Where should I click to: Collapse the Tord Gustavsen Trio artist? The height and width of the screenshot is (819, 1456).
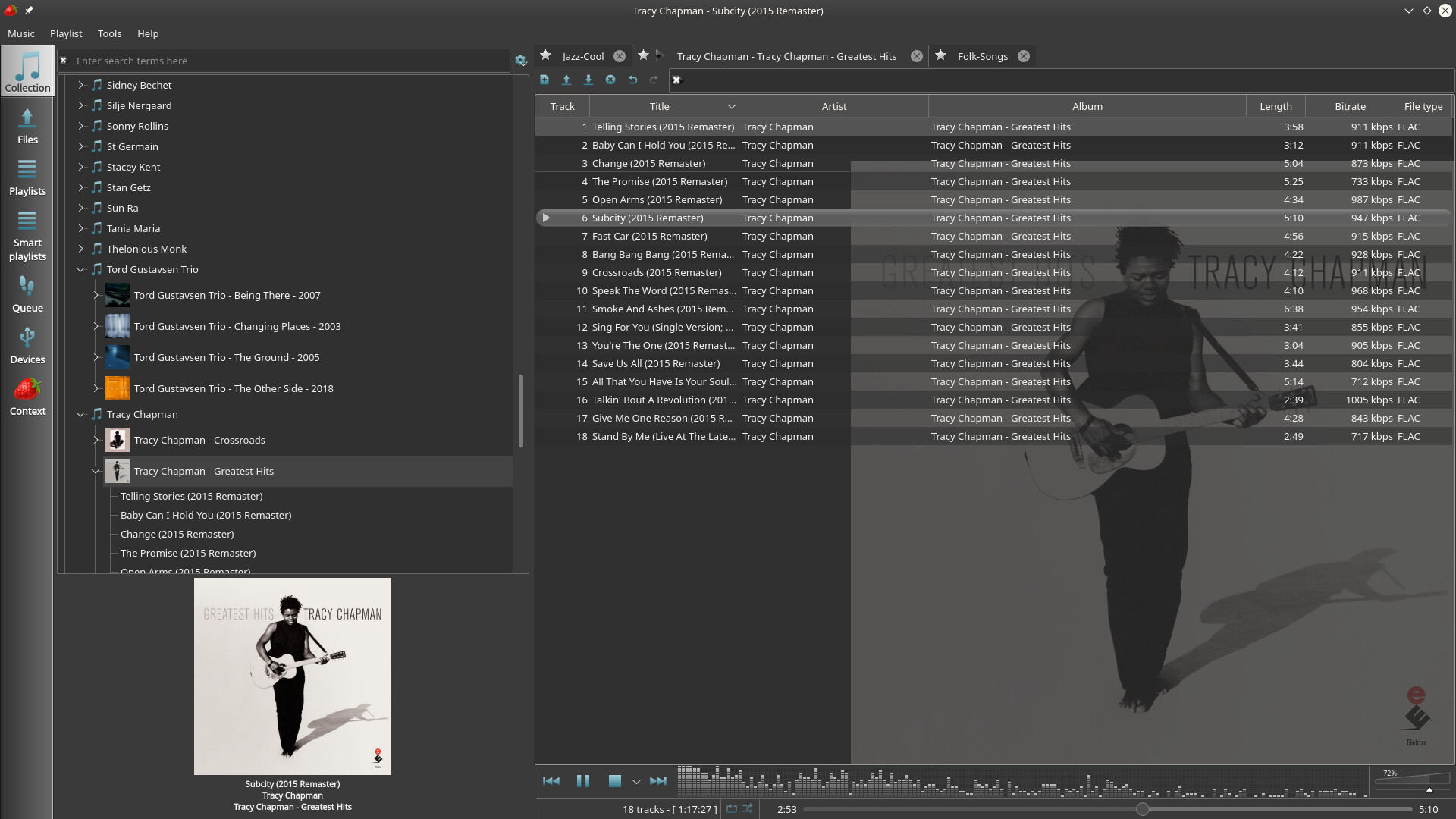click(81, 269)
